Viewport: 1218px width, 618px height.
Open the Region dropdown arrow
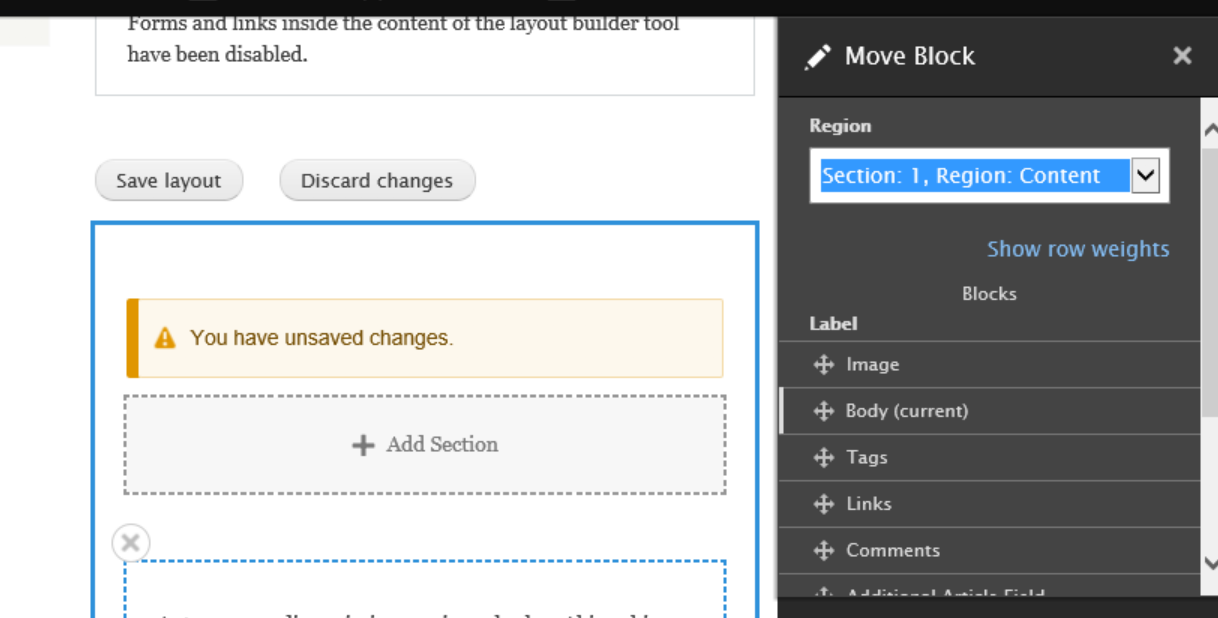pos(1147,175)
